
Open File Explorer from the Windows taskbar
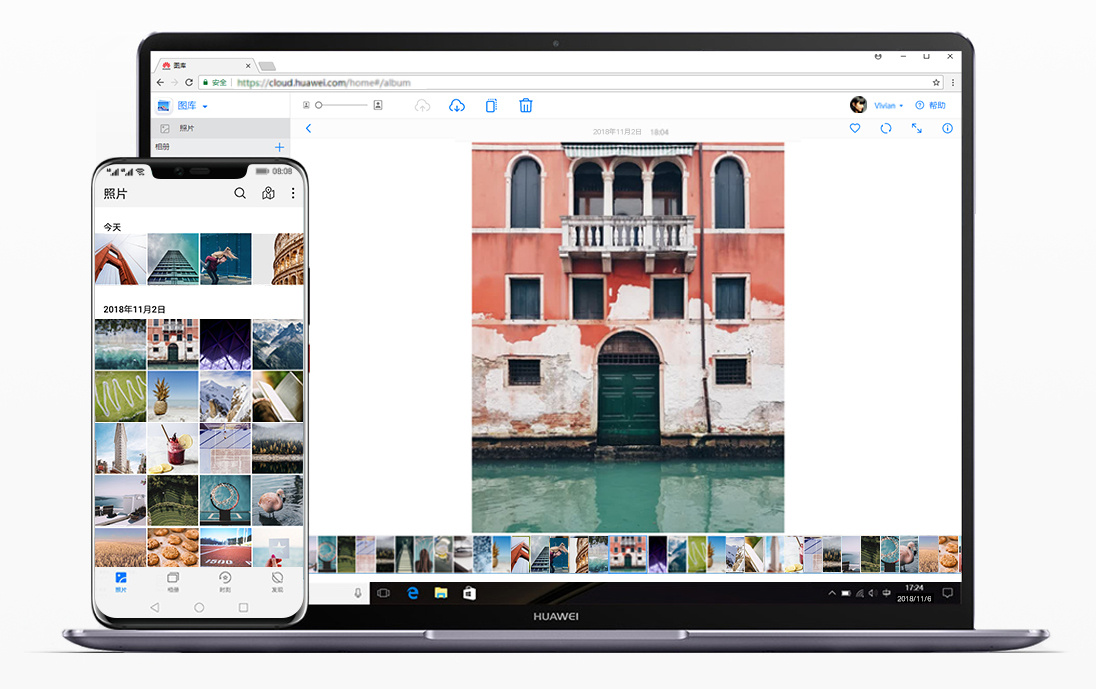pyautogui.click(x=440, y=593)
